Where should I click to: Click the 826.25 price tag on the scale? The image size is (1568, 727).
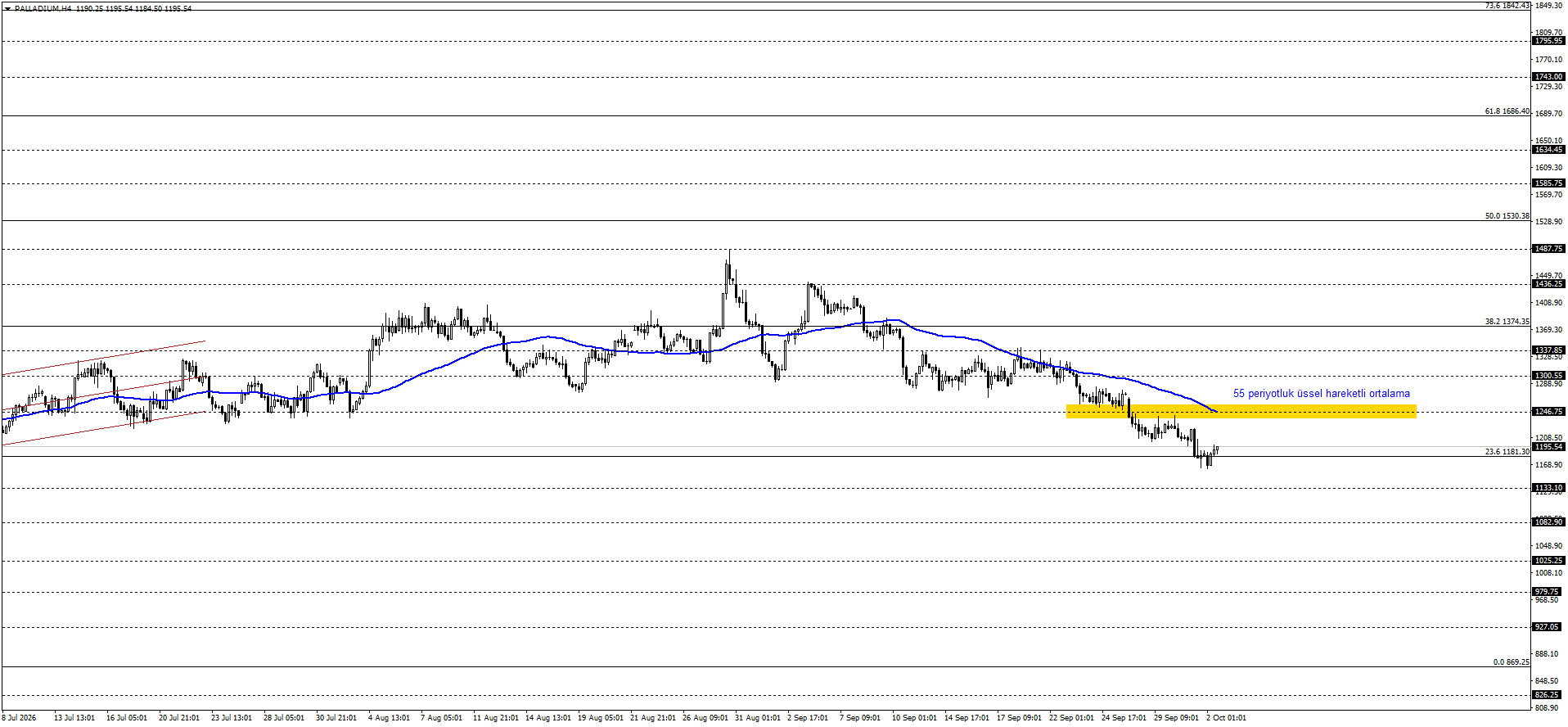pyautogui.click(x=1548, y=695)
